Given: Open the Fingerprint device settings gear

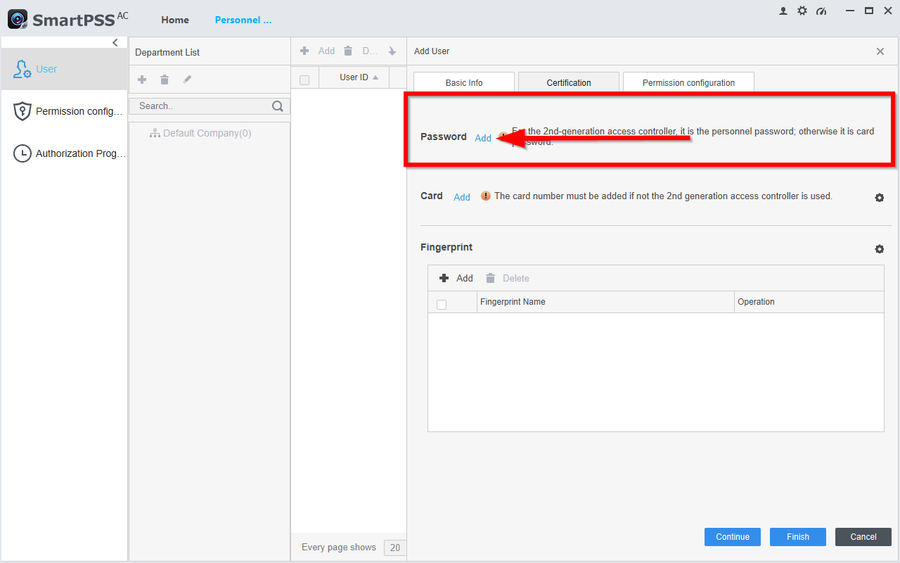Looking at the screenshot, I should 879,249.
